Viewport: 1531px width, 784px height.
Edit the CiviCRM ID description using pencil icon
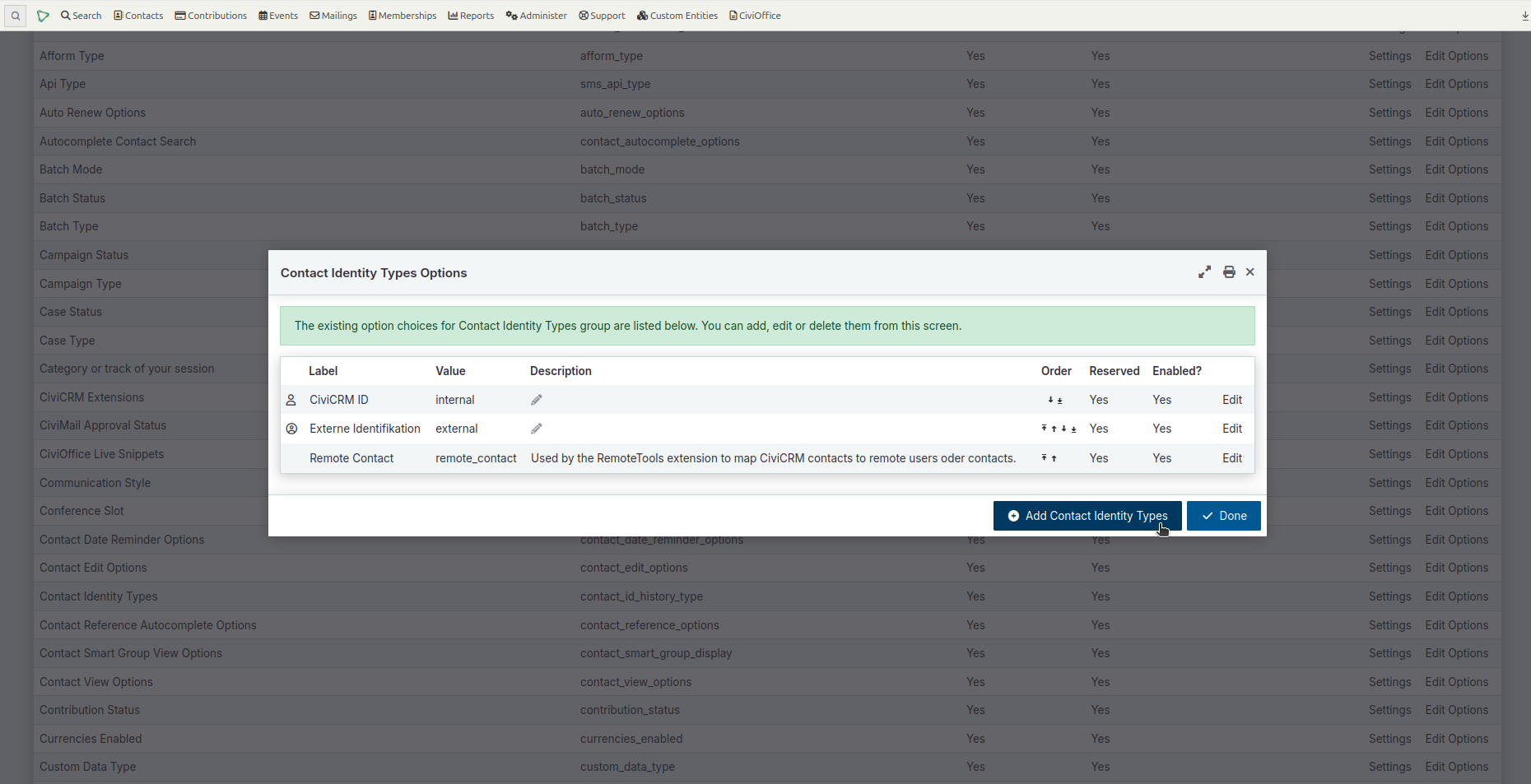(x=536, y=400)
